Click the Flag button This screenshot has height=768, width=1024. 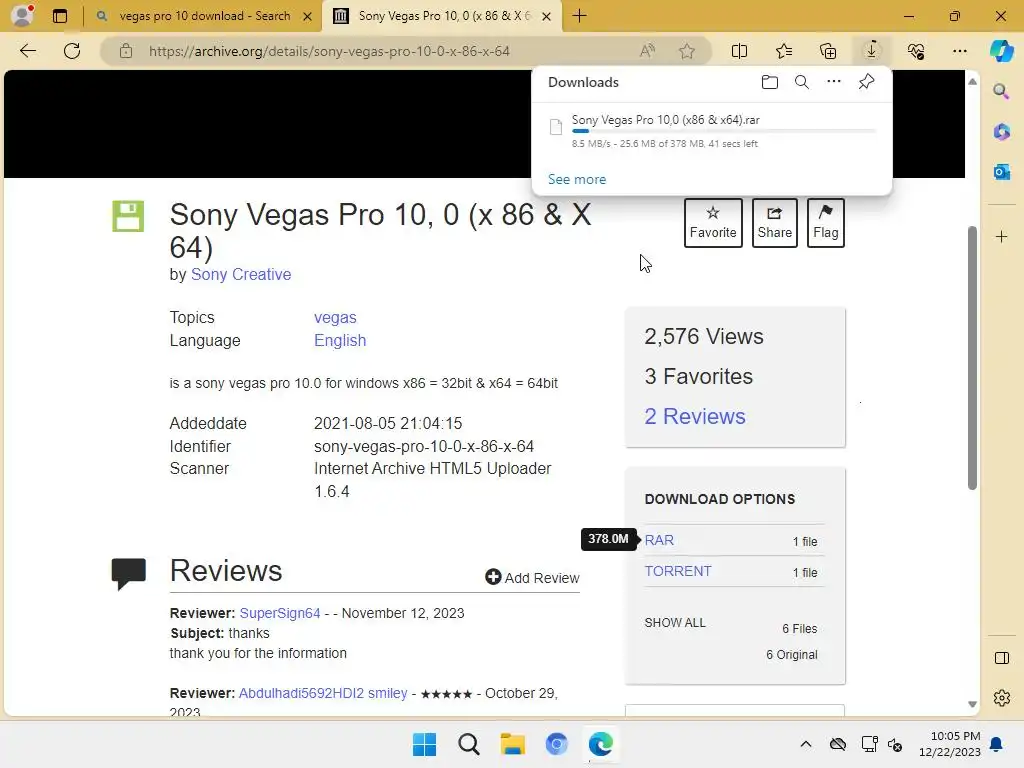(x=825, y=223)
